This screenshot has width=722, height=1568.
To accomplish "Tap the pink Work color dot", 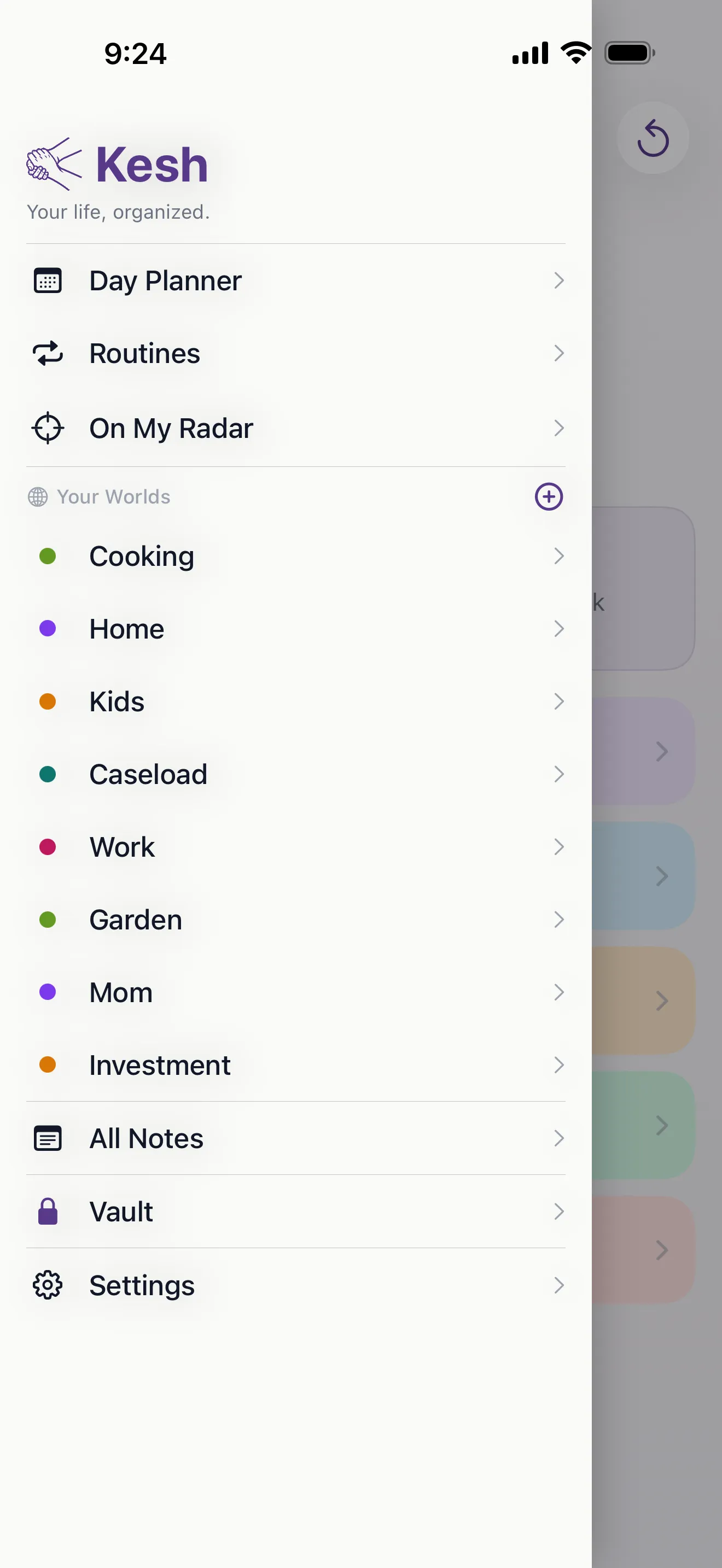I will click(x=48, y=847).
